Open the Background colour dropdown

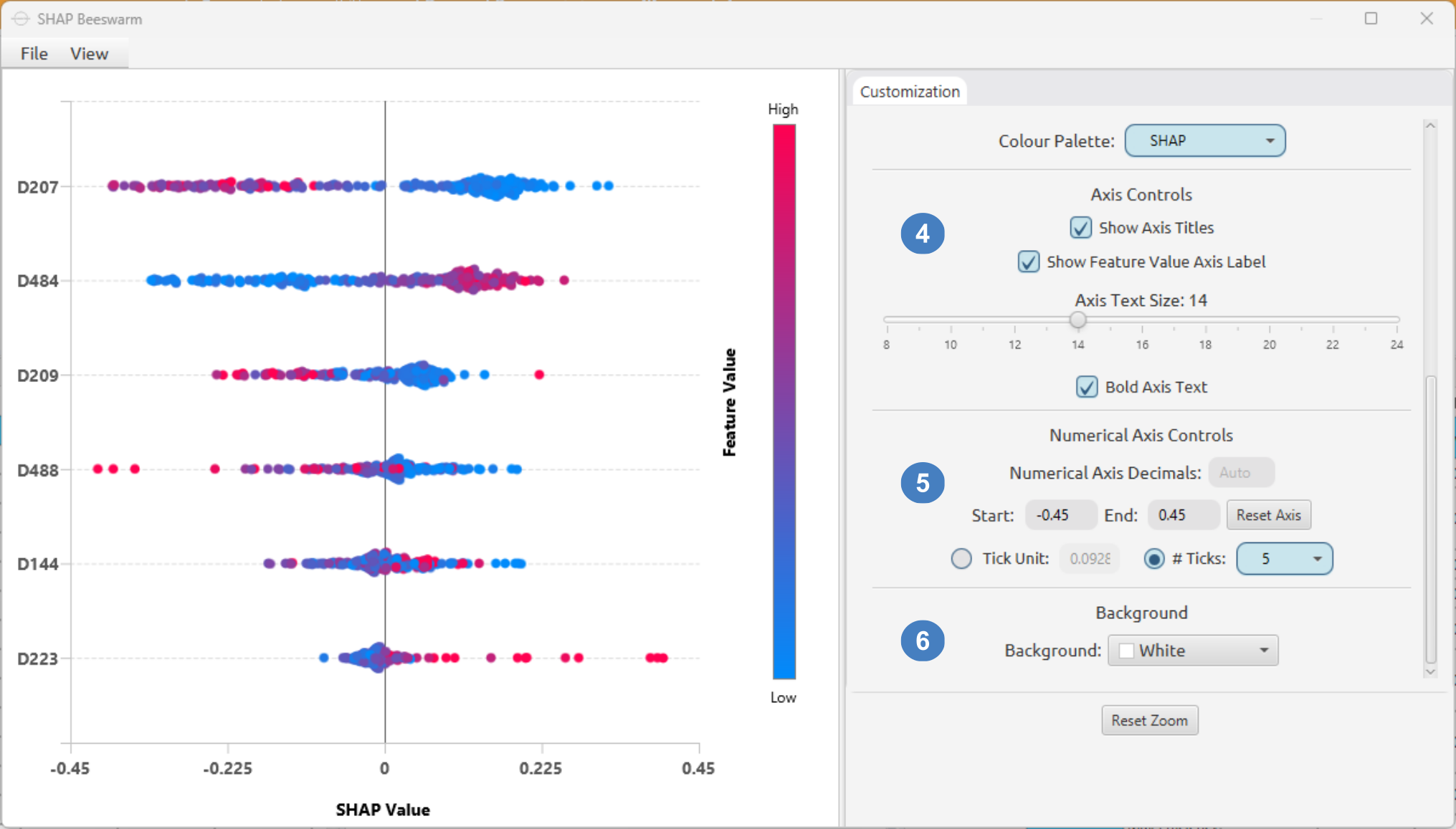(1193, 651)
